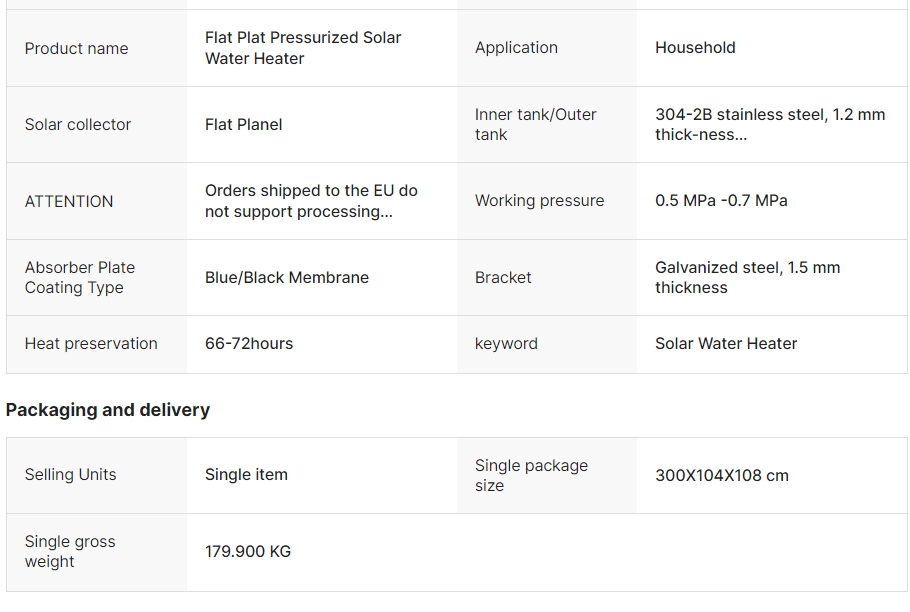Click the "Application" attribute label
This screenshot has height=612, width=910.
click(516, 47)
